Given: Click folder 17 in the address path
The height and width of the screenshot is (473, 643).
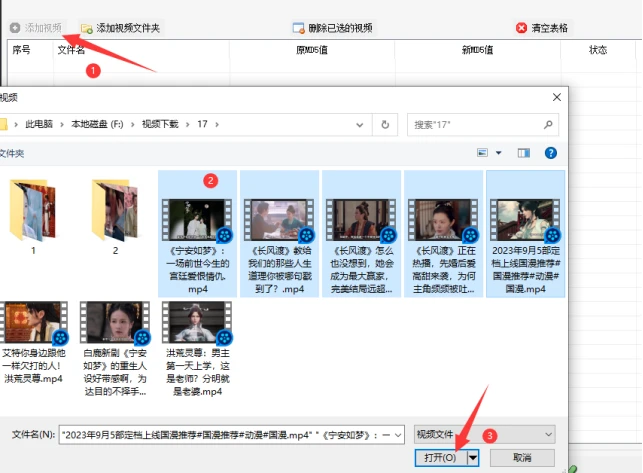Looking at the screenshot, I should coord(202,124).
